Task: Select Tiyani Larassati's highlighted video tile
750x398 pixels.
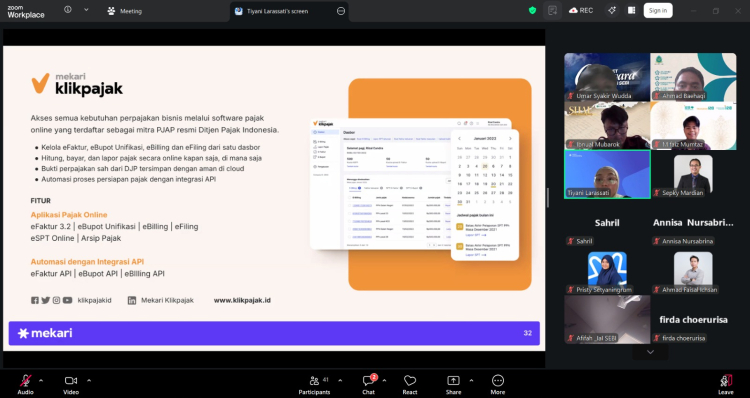Action: (x=607, y=174)
